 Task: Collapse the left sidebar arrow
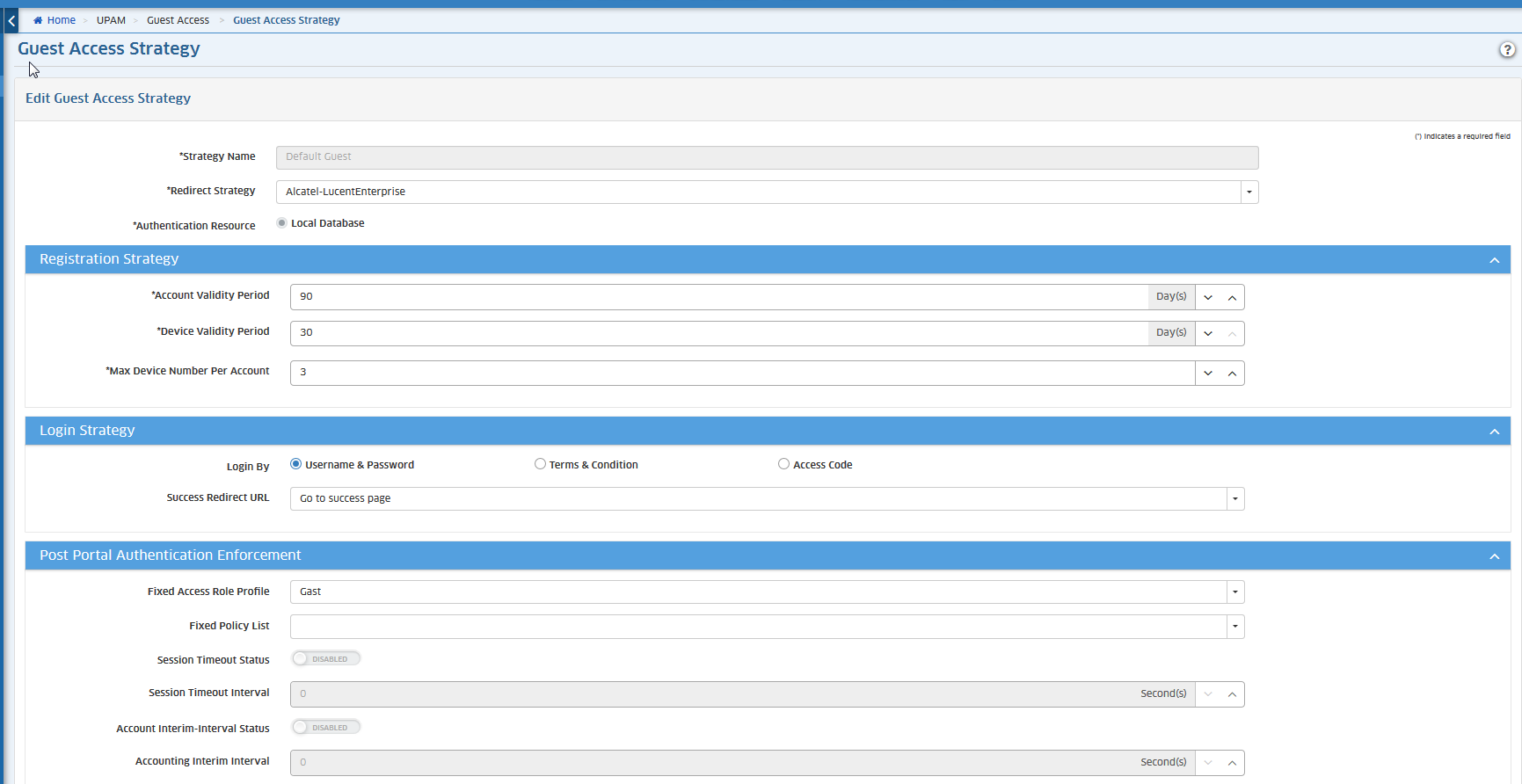tap(11, 20)
